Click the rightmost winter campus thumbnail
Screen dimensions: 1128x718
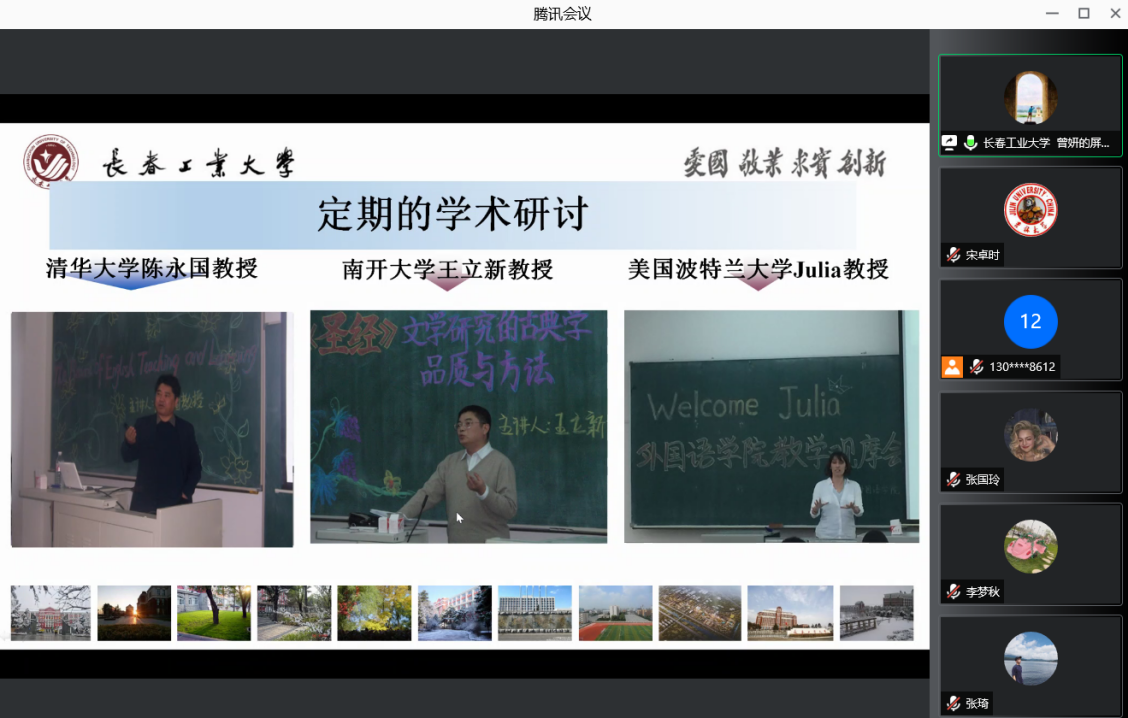coord(876,612)
